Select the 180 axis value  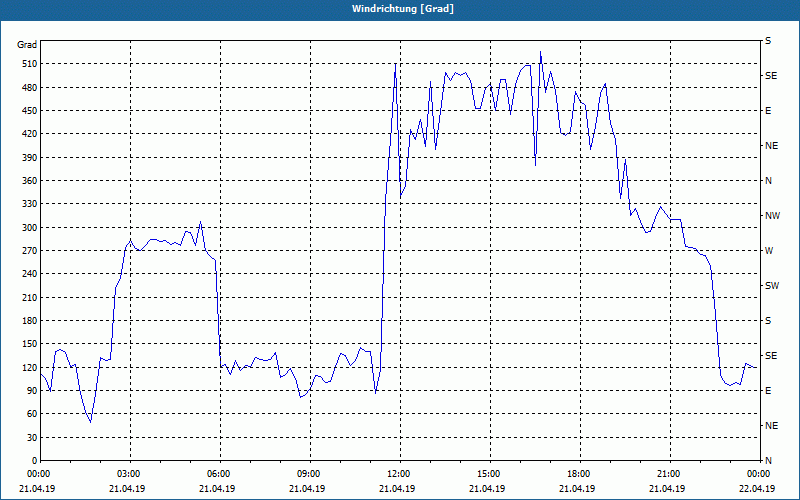tap(30, 321)
